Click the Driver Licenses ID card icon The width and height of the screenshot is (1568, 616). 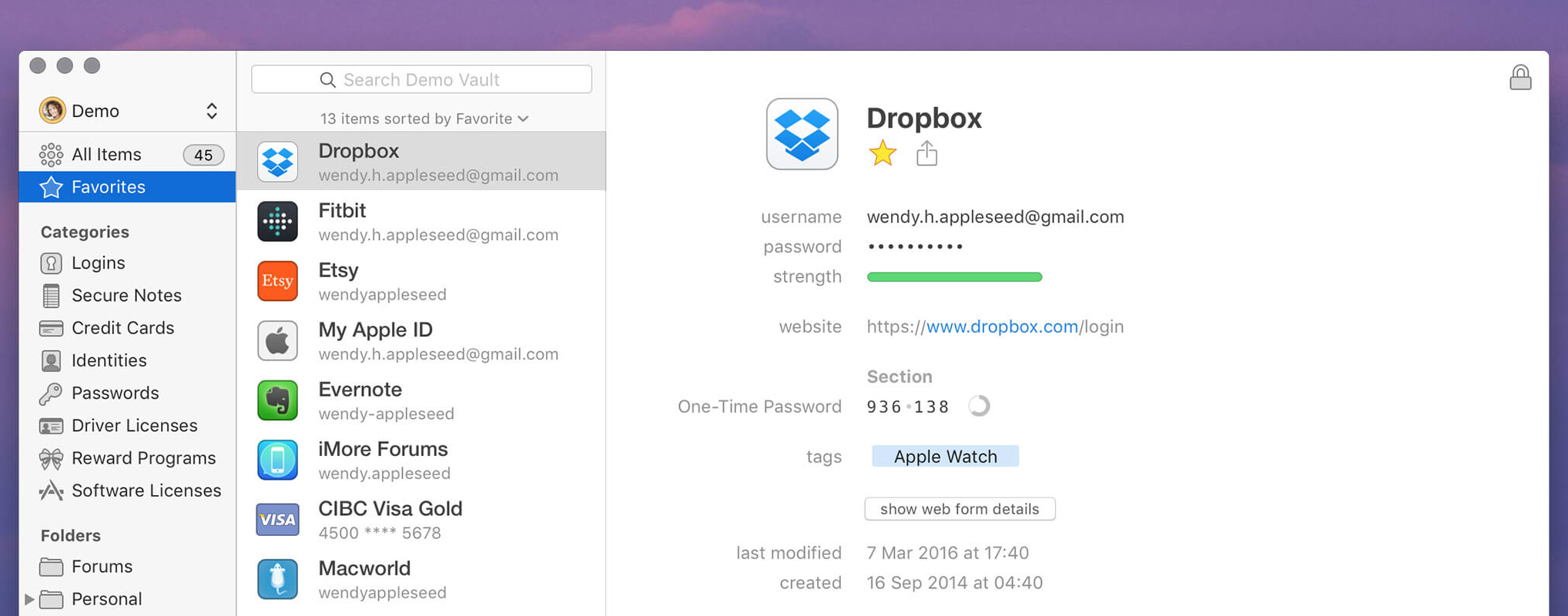pos(51,426)
